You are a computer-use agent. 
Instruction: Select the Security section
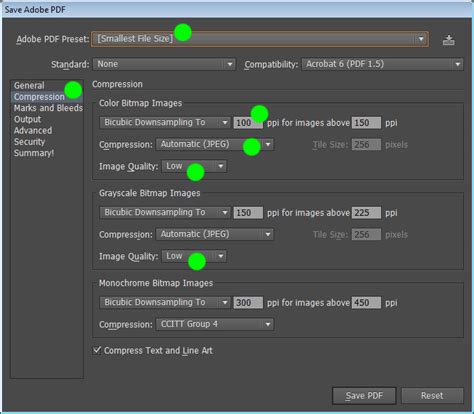29,142
